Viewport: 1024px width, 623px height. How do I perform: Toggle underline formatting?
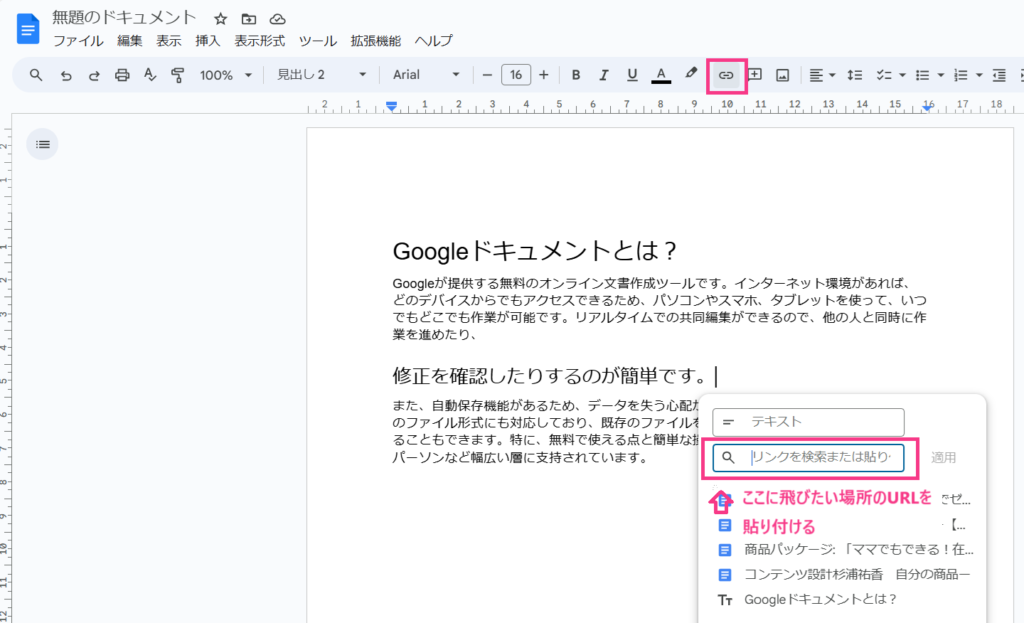[x=632, y=75]
